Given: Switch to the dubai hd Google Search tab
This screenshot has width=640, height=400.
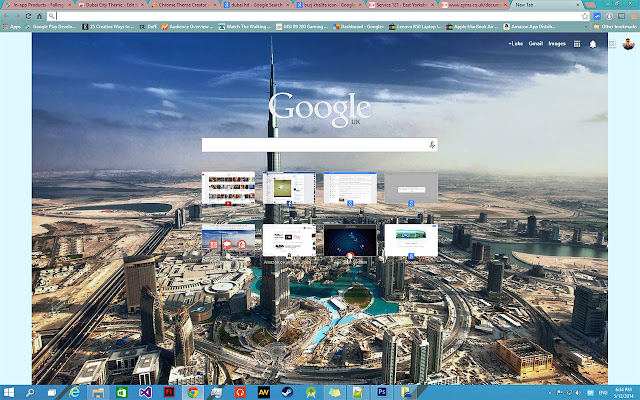Looking at the screenshot, I should [257, 5].
